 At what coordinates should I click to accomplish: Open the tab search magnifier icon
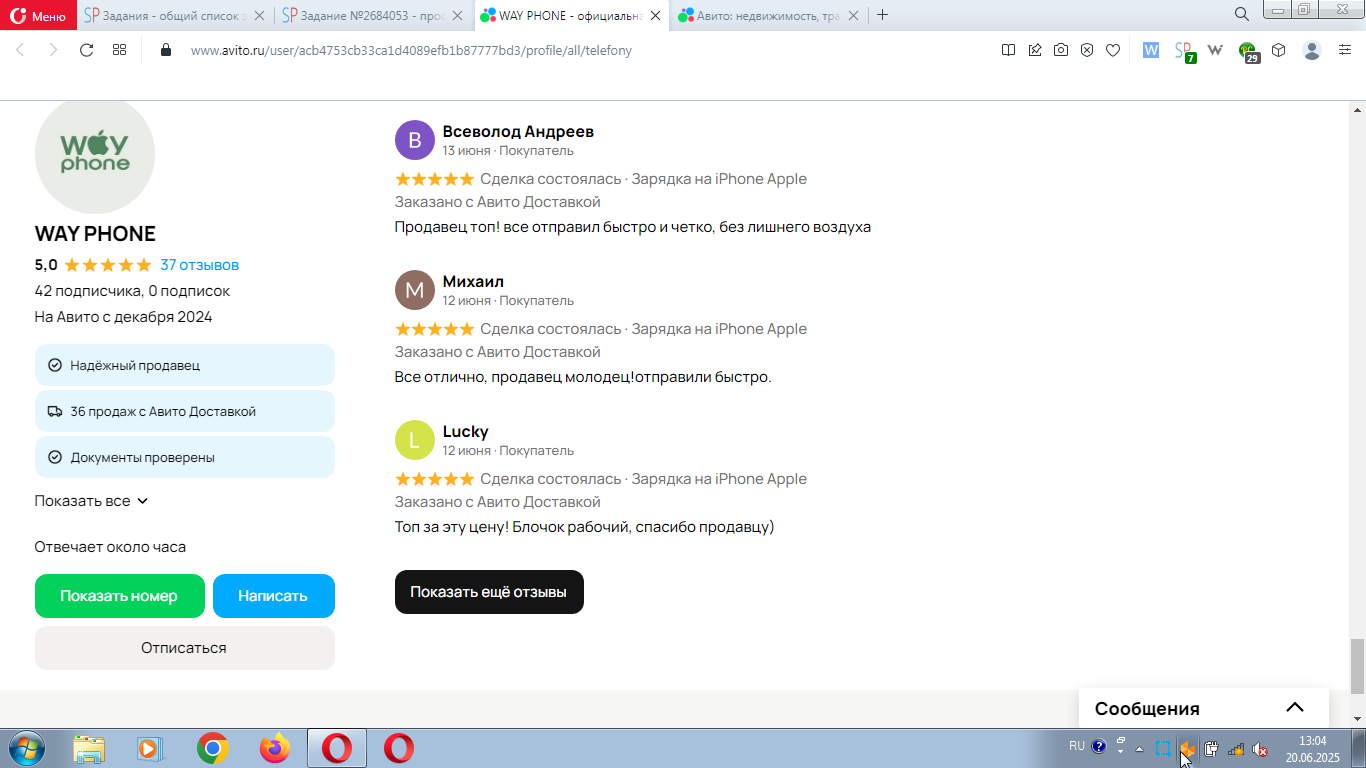(1241, 14)
